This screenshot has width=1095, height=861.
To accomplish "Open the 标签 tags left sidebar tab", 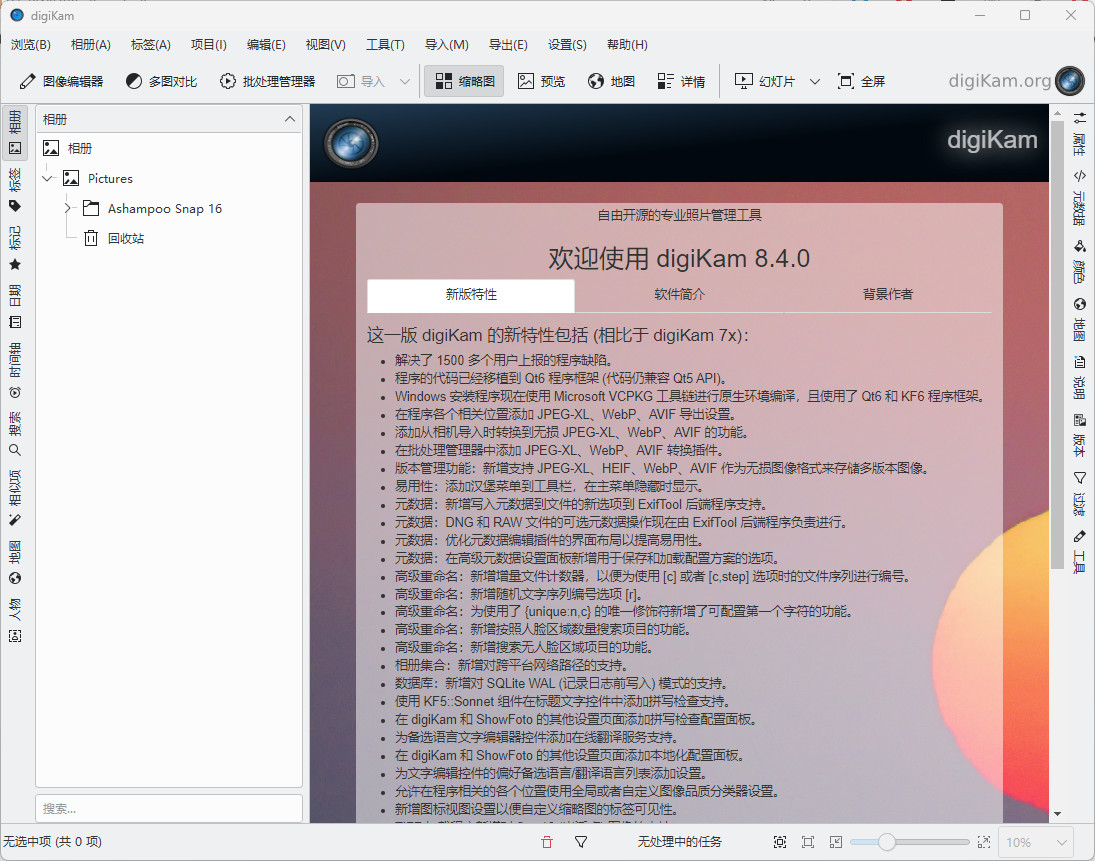I will pyautogui.click(x=15, y=190).
